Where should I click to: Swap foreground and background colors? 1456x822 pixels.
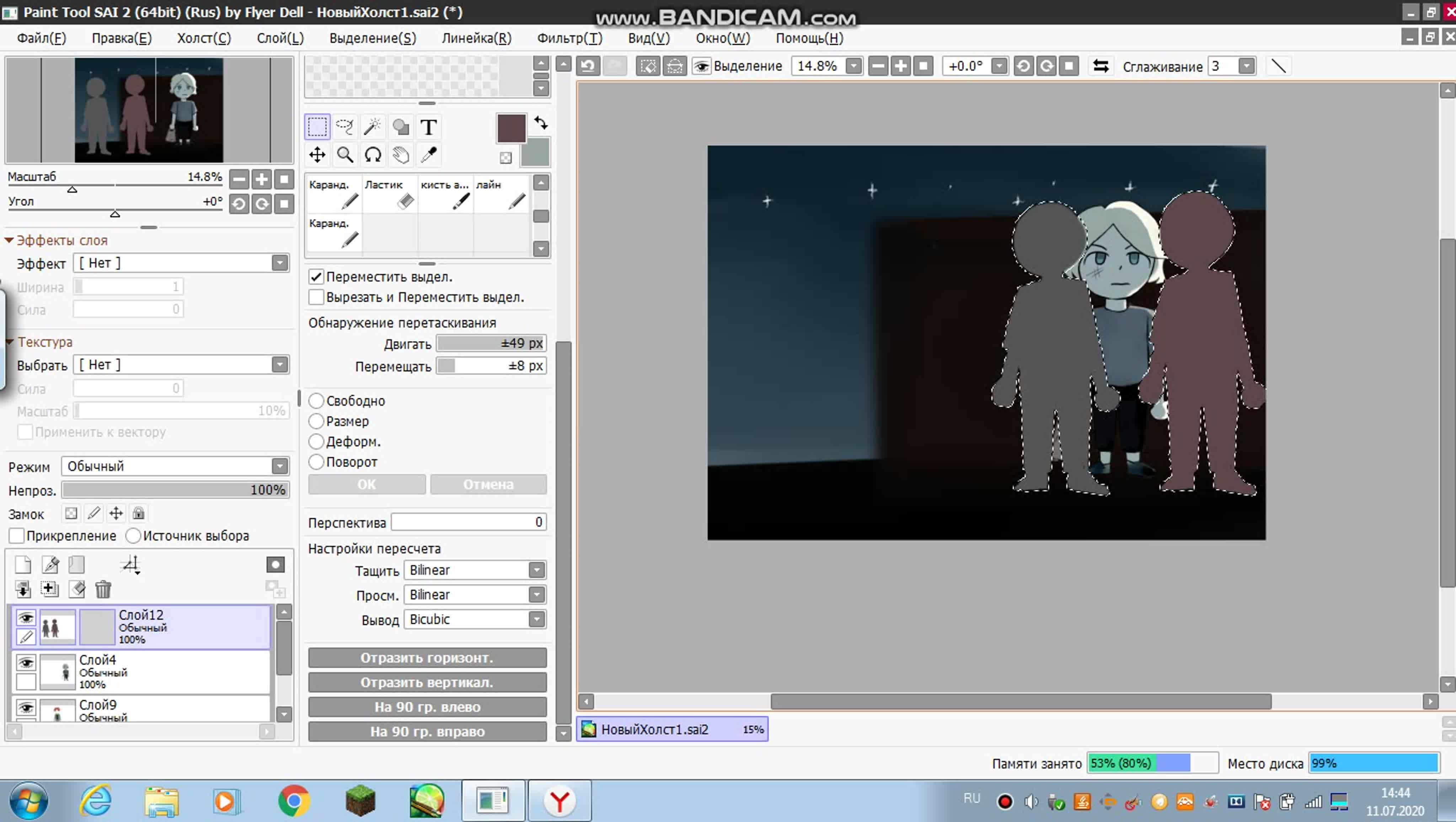(x=540, y=123)
